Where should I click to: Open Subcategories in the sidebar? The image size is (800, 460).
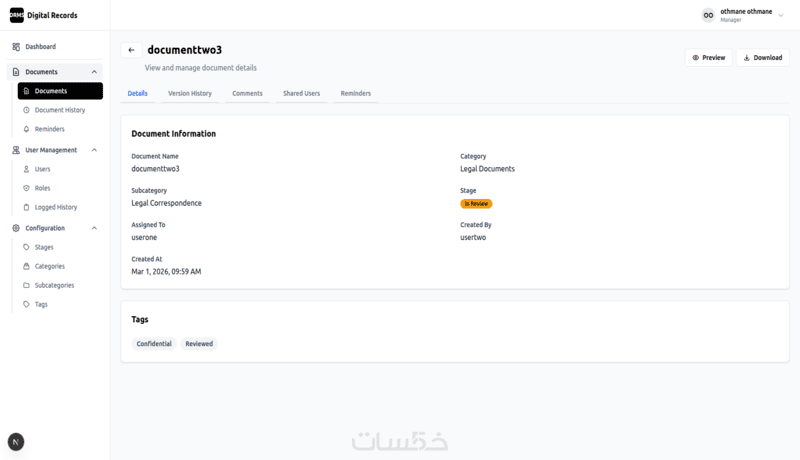tap(54, 285)
